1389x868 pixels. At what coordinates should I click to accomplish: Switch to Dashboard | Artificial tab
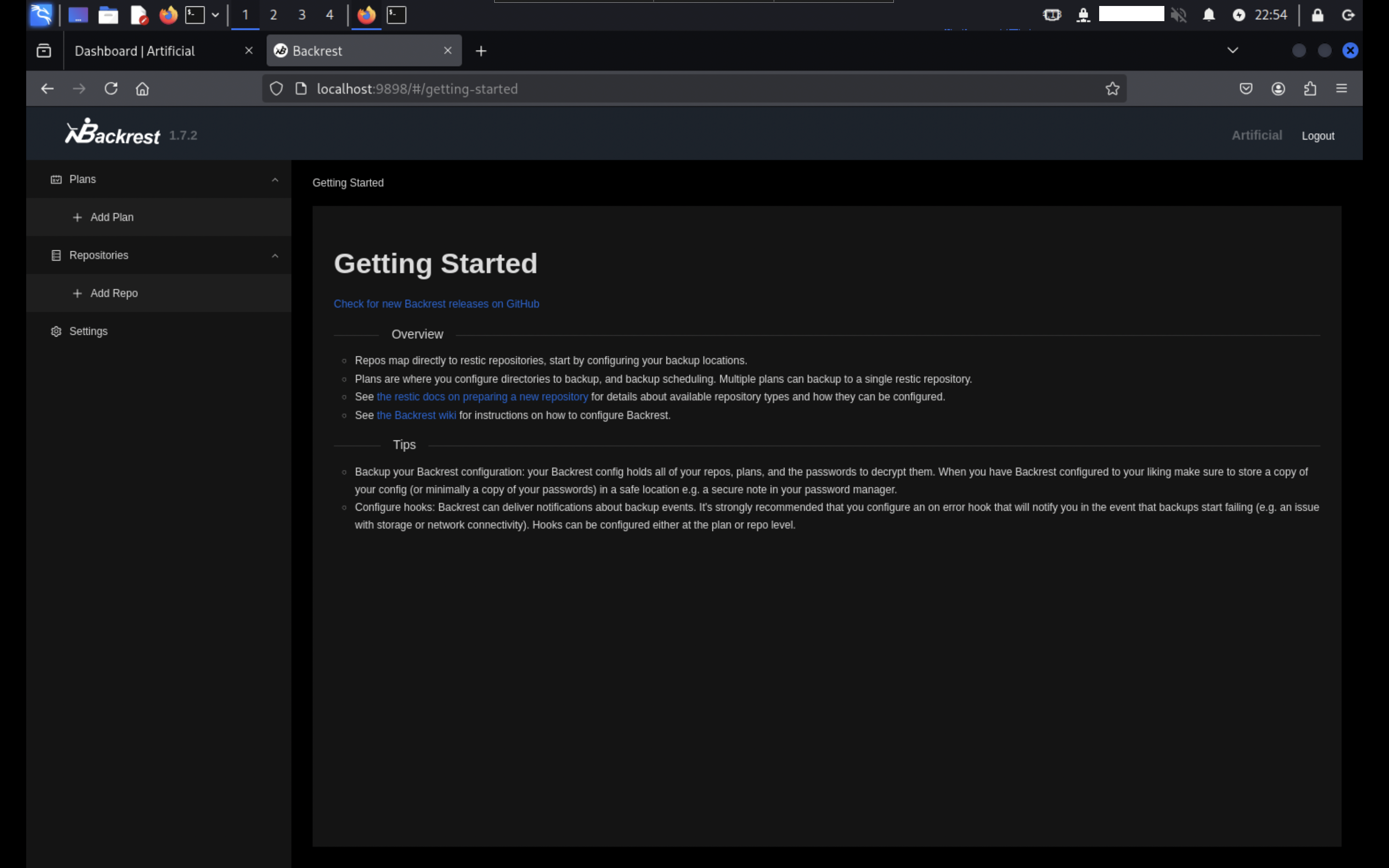click(135, 51)
